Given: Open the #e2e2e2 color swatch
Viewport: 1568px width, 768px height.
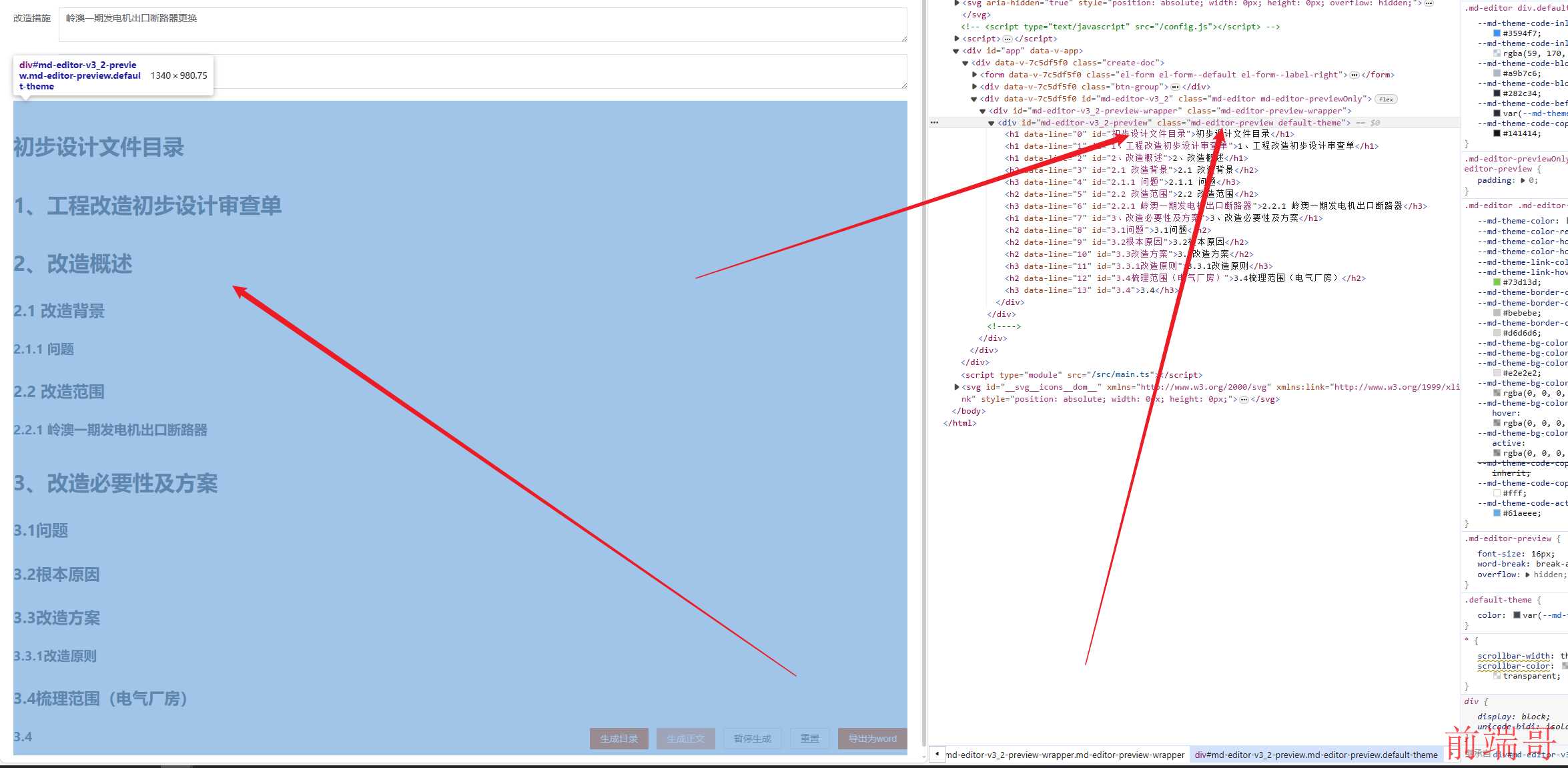Looking at the screenshot, I should tap(1497, 373).
